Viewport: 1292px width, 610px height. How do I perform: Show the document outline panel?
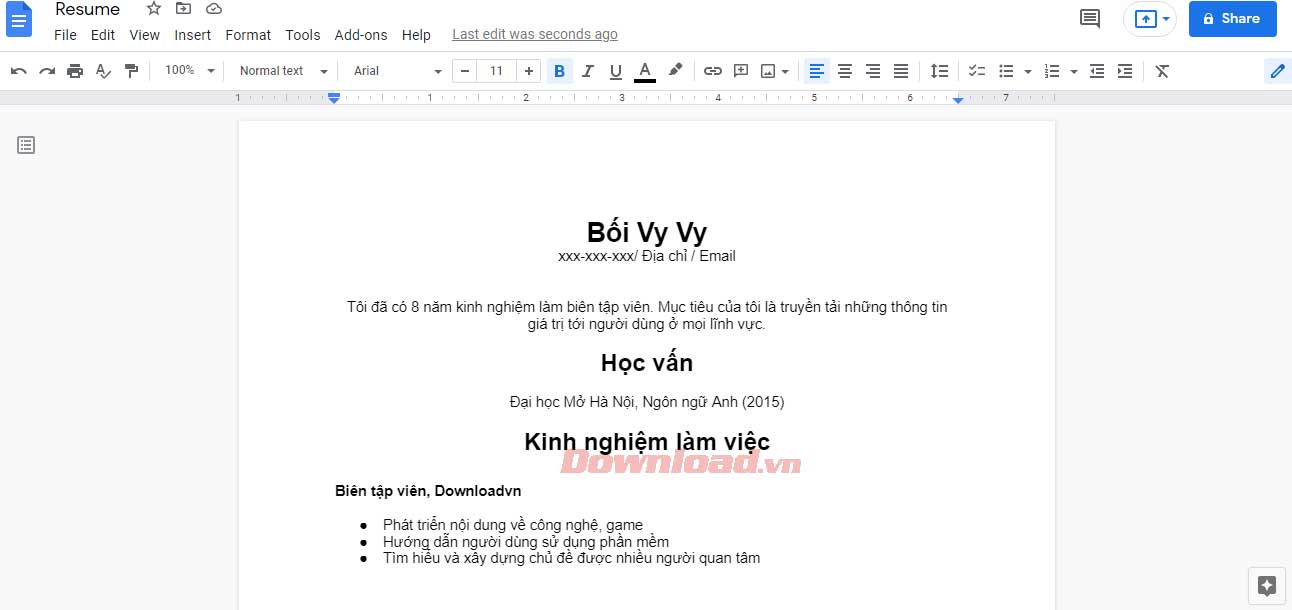tap(25, 144)
